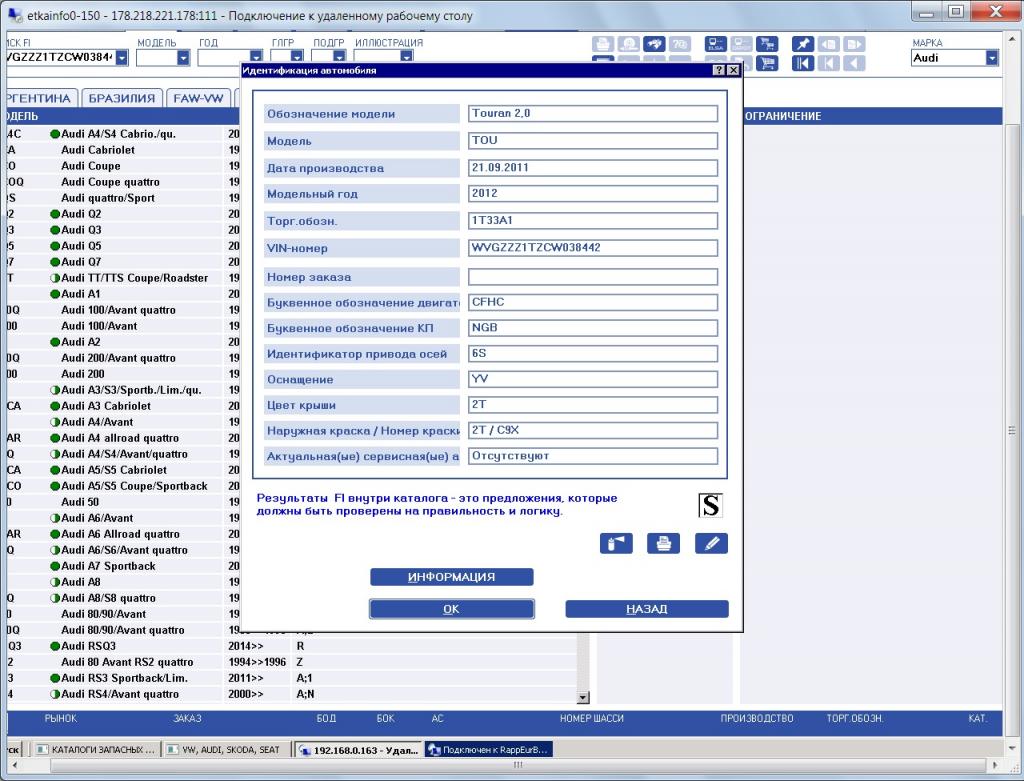Switch to the FAW-VW tab
This screenshot has height=781, width=1024.
click(x=198, y=98)
